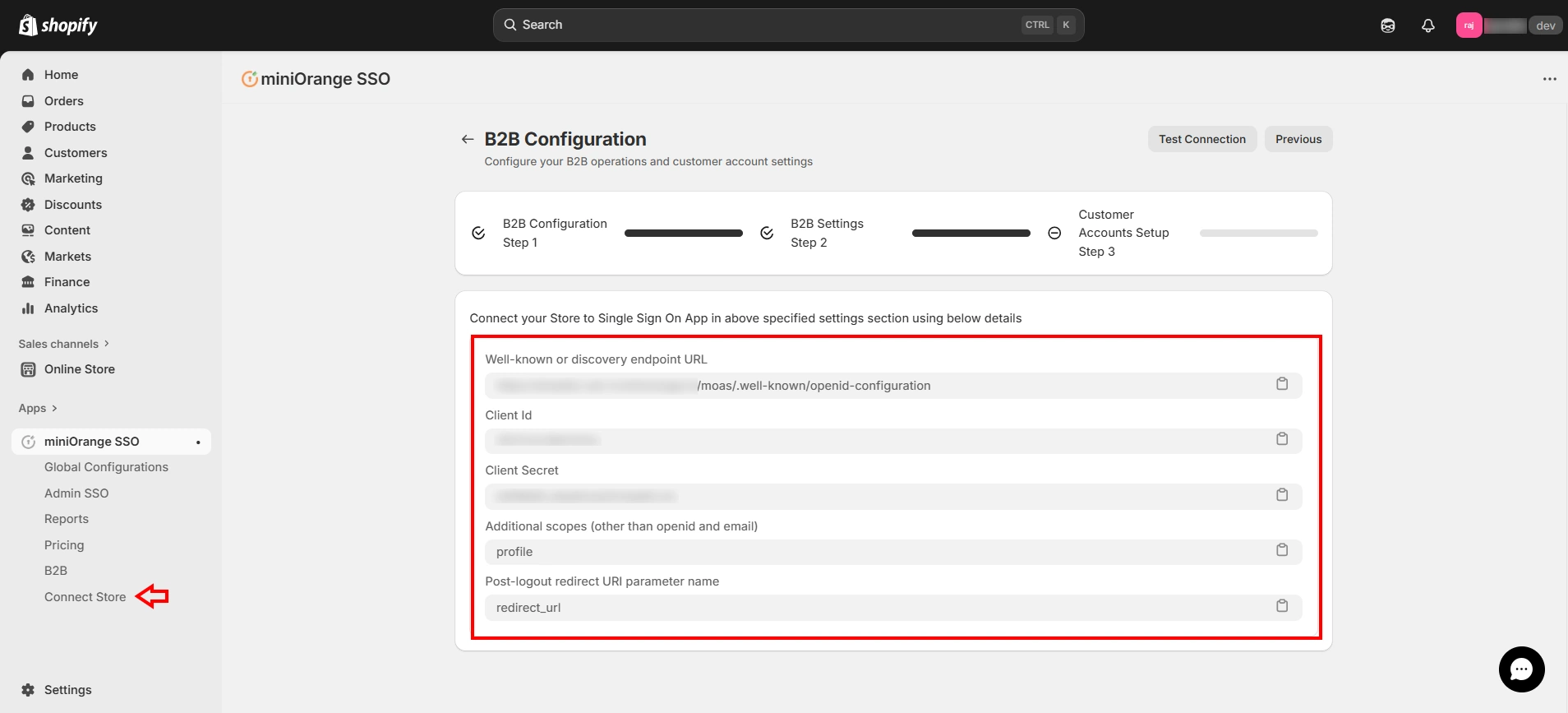Click the Analytics bar chart icon
The height and width of the screenshot is (713, 1568).
click(x=28, y=308)
